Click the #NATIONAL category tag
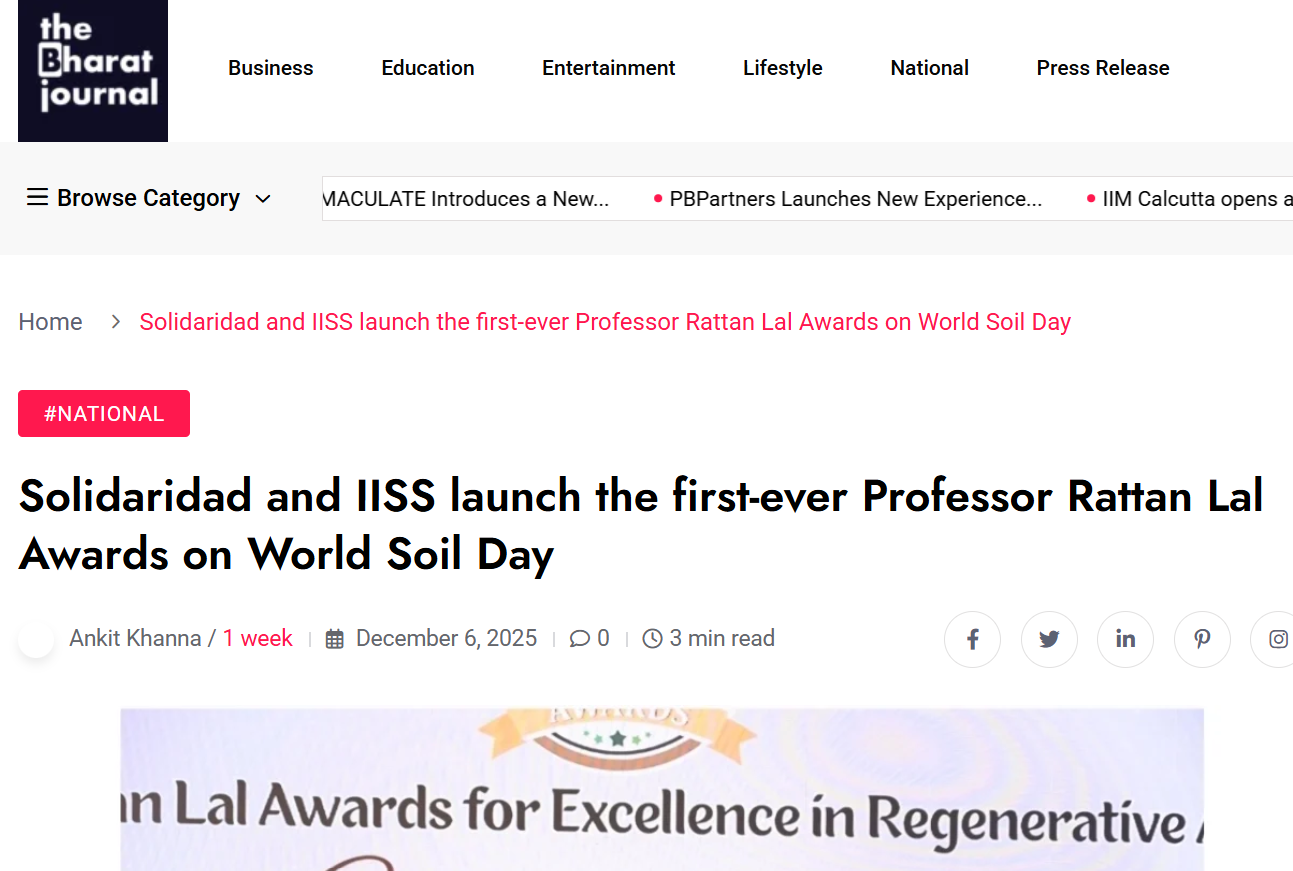The width and height of the screenshot is (1293, 871). click(x=104, y=414)
